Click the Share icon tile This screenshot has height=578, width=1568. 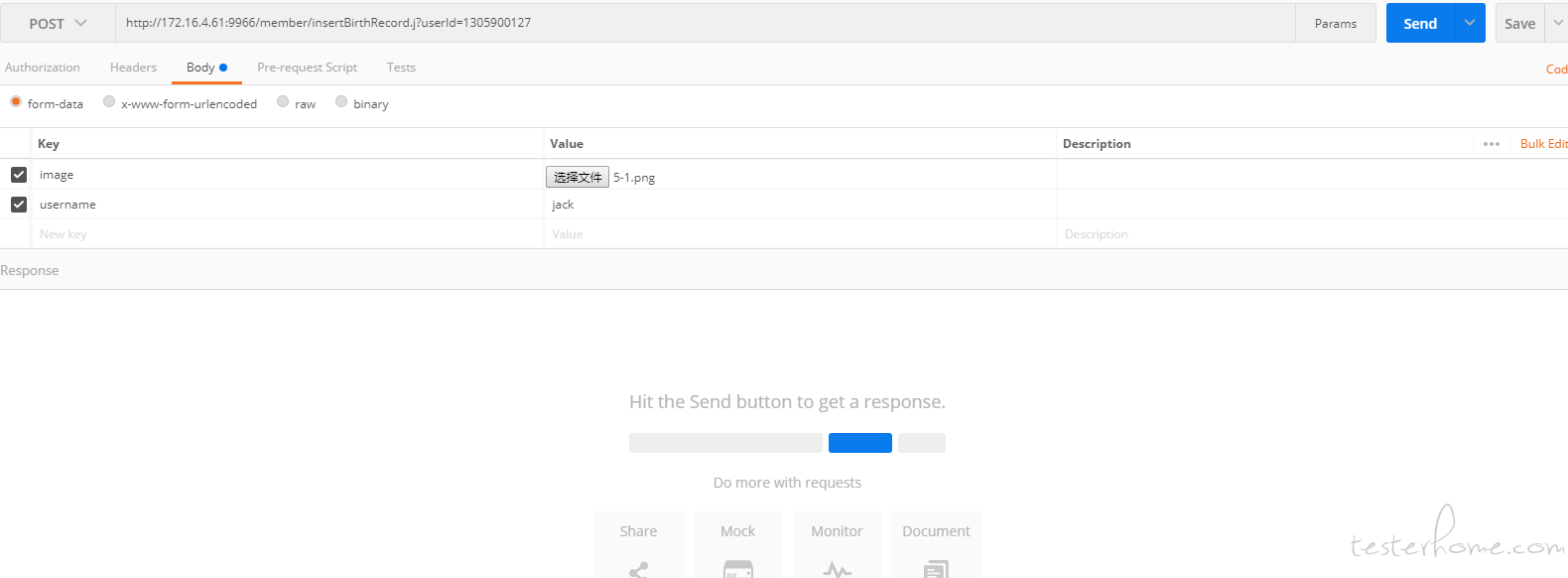pos(639,544)
